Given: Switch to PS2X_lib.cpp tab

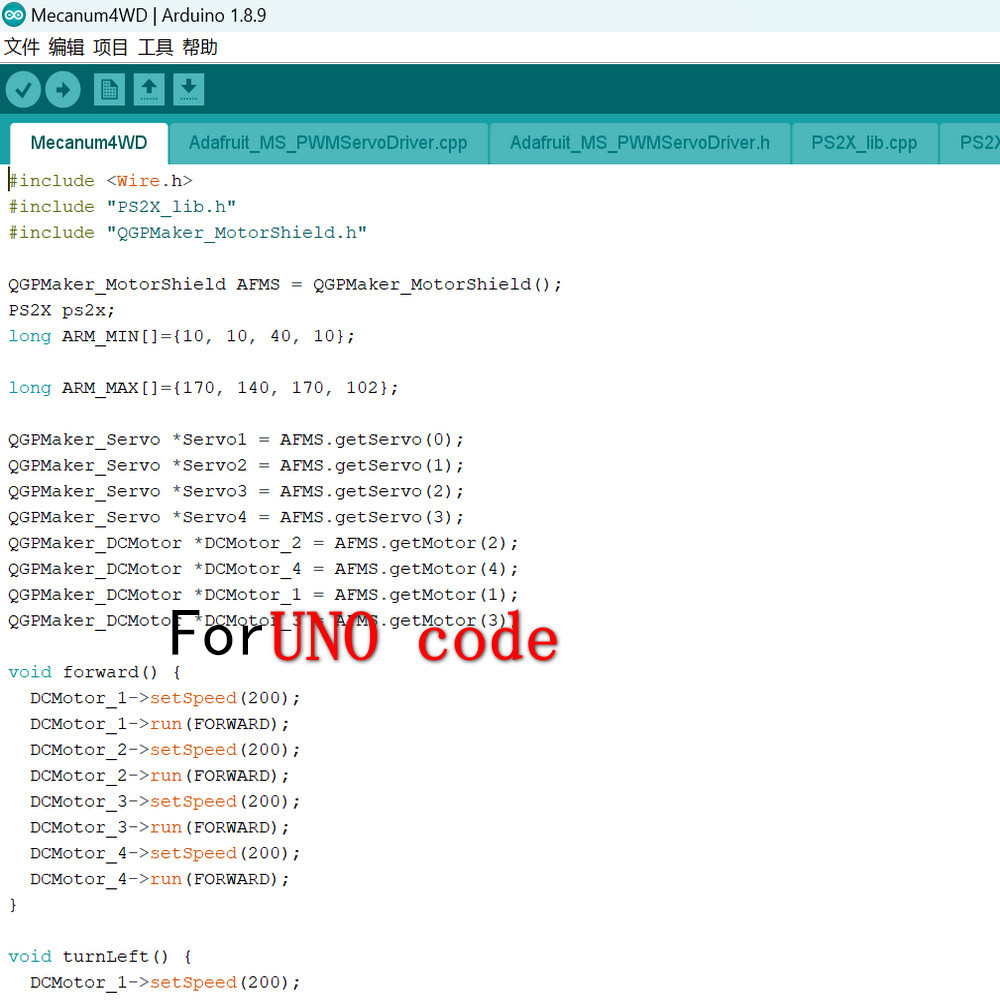Looking at the screenshot, I should pyautogui.click(x=864, y=143).
